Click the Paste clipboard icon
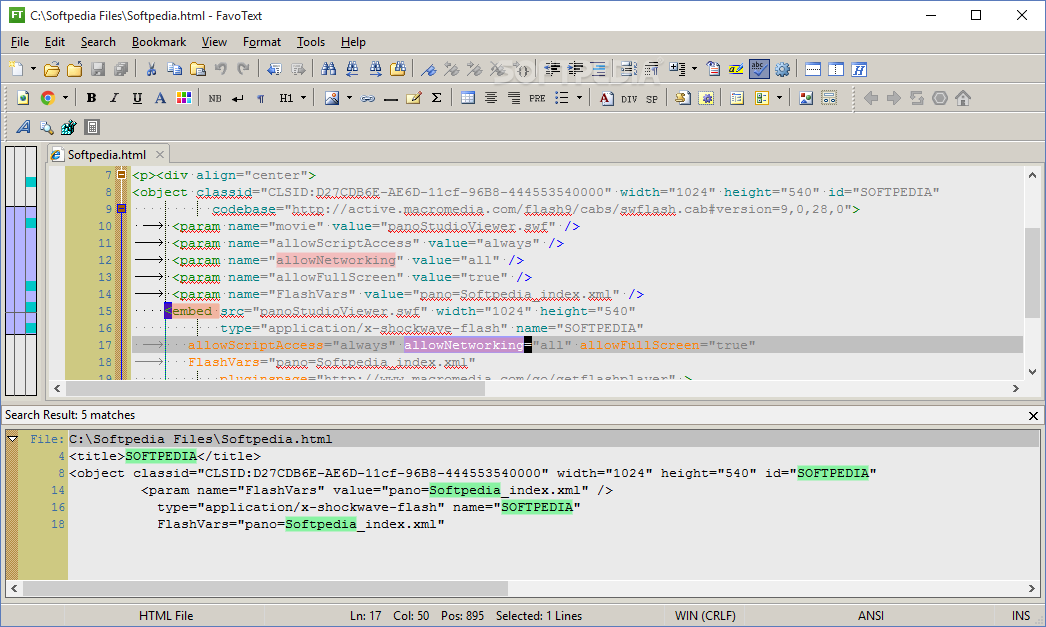This screenshot has height=627, width=1046. 197,69
